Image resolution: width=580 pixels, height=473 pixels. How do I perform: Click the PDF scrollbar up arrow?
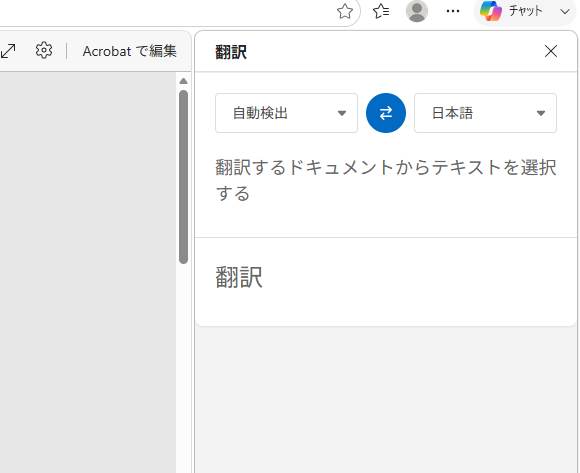tap(183, 81)
